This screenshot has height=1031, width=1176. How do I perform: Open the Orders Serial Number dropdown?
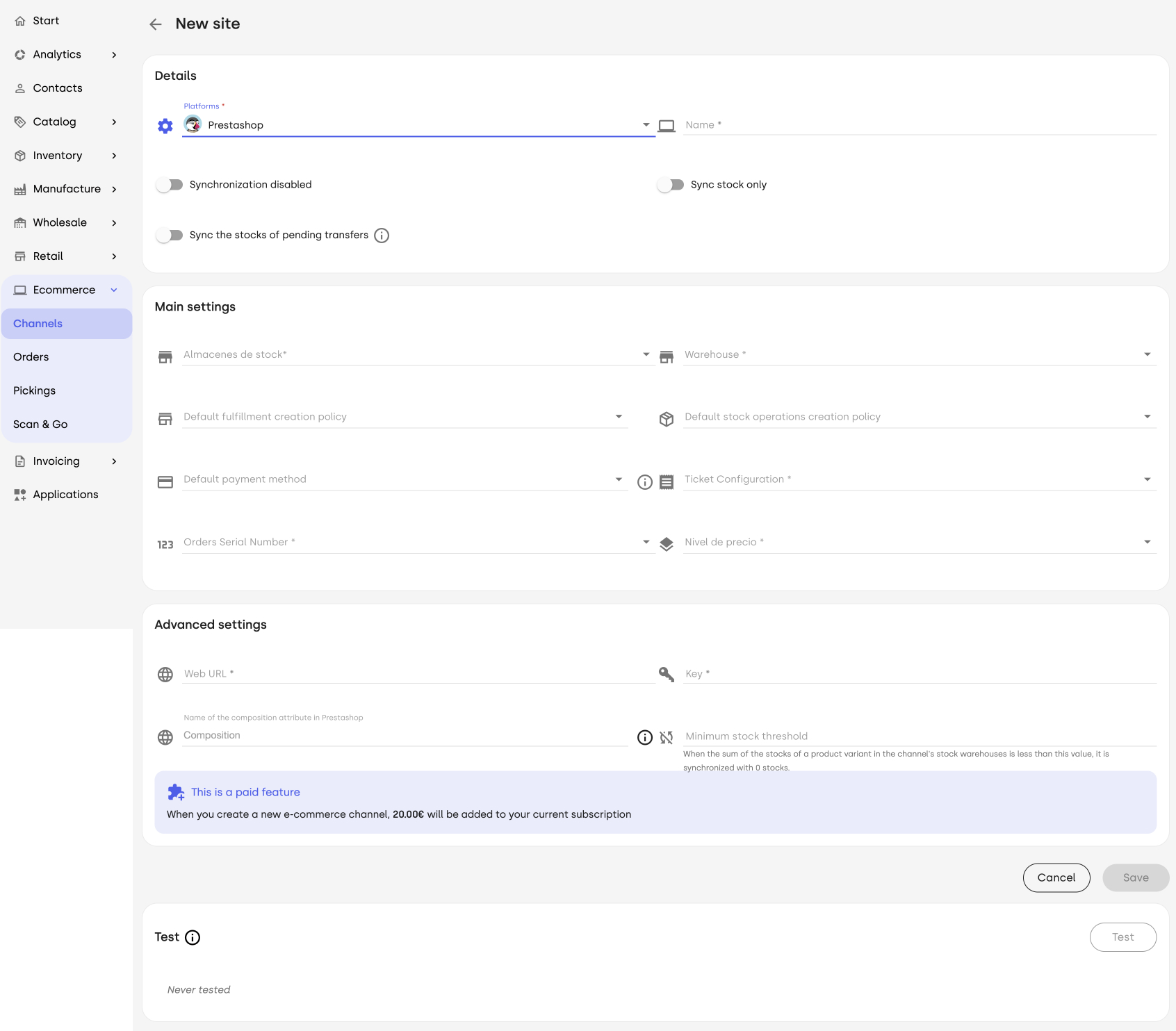[x=418, y=542]
